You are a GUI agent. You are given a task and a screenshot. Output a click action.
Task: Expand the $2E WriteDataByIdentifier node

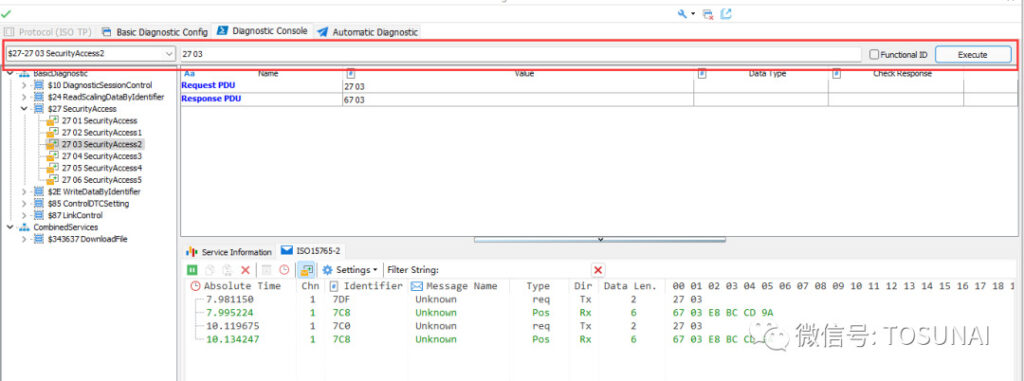point(24,191)
